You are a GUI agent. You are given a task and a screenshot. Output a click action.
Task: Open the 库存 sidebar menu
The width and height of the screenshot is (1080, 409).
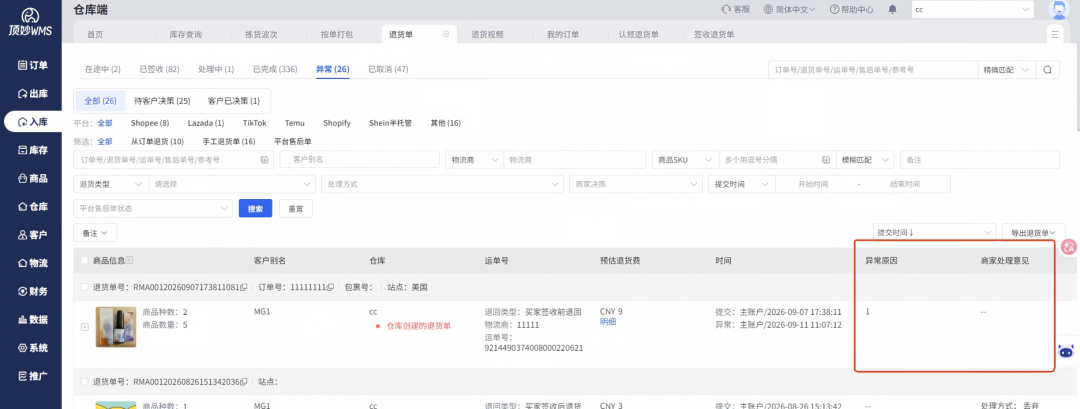(32, 150)
